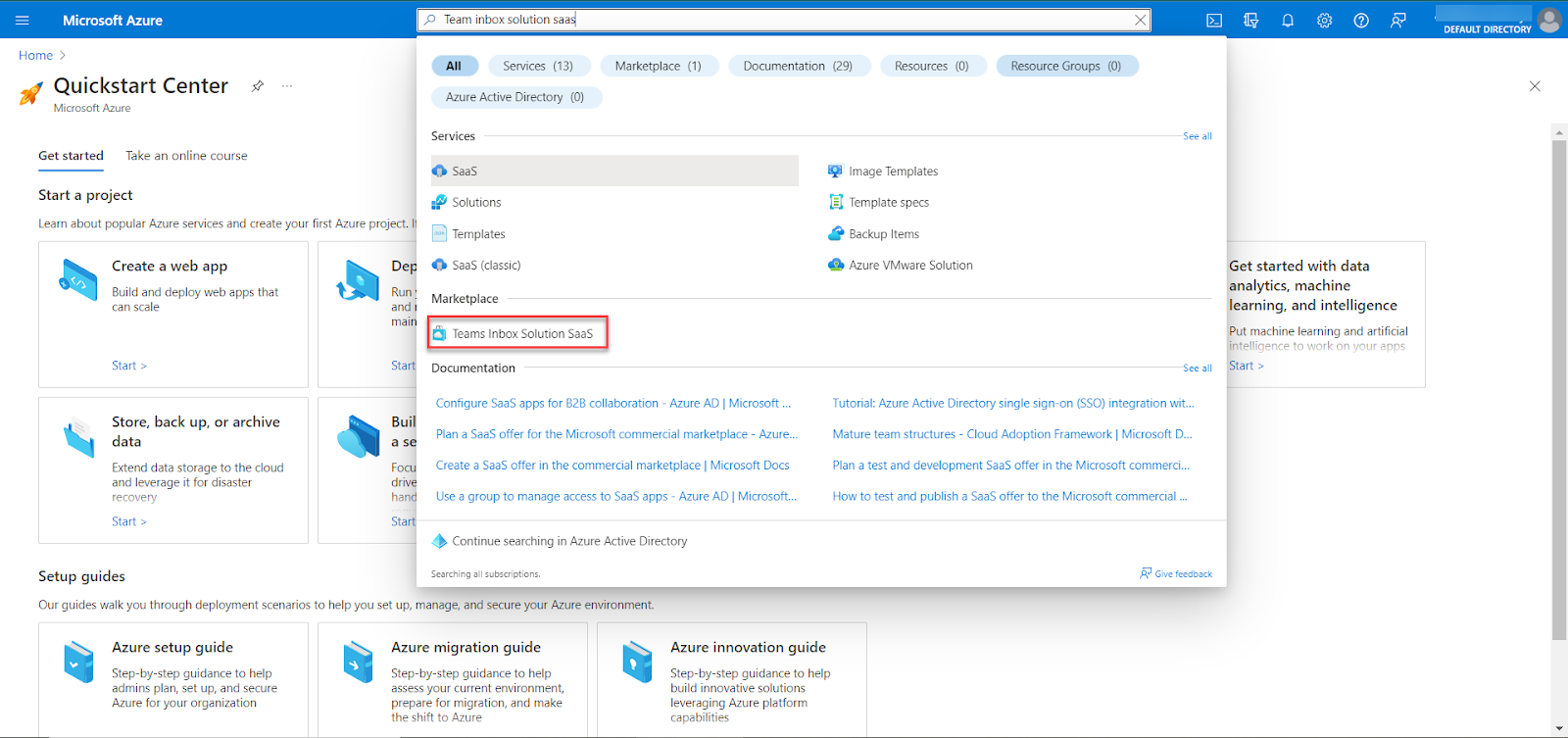This screenshot has width=1568, height=738.
Task: Select the SaaS service icon
Action: [x=439, y=171]
